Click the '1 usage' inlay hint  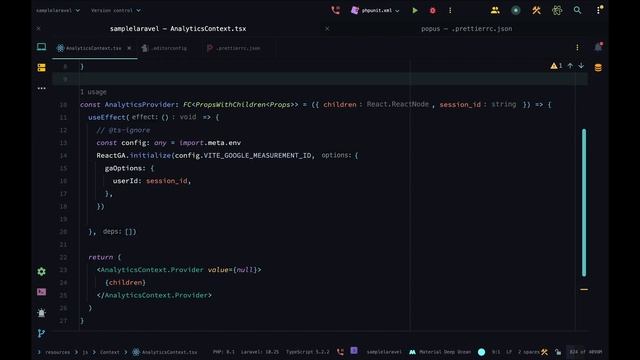[93, 92]
